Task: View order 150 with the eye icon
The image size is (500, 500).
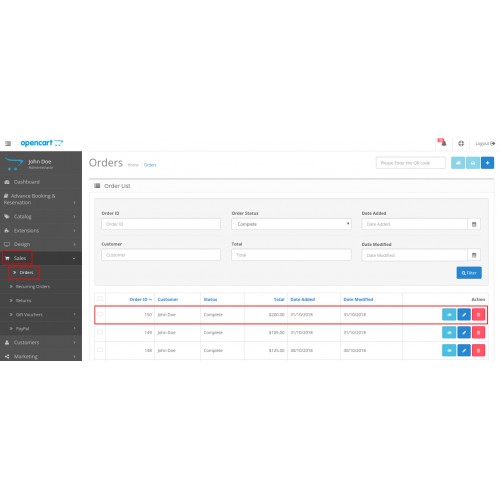Action: click(x=449, y=315)
